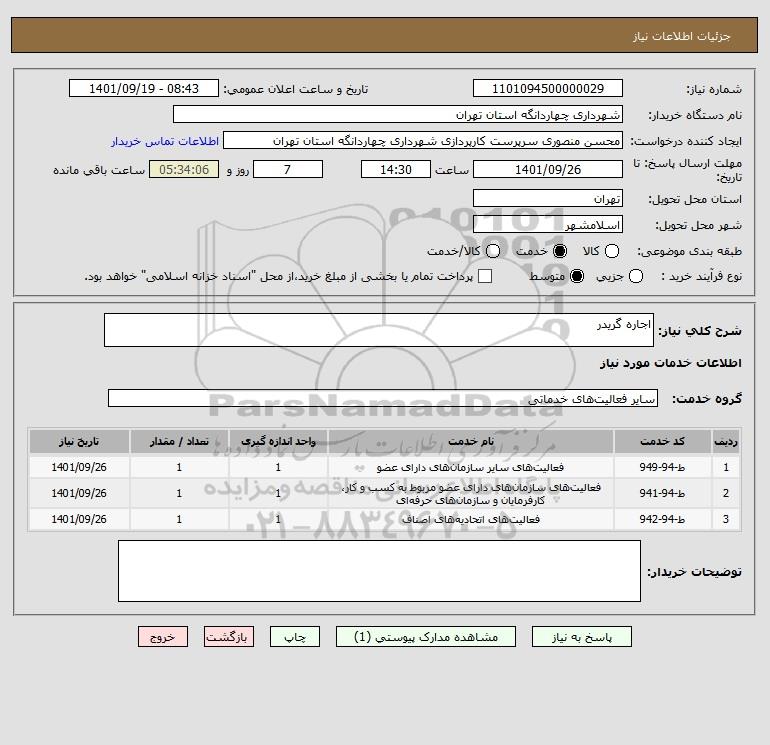Click the need number field 1101094500000029
The image size is (770, 745).
click(x=548, y=89)
